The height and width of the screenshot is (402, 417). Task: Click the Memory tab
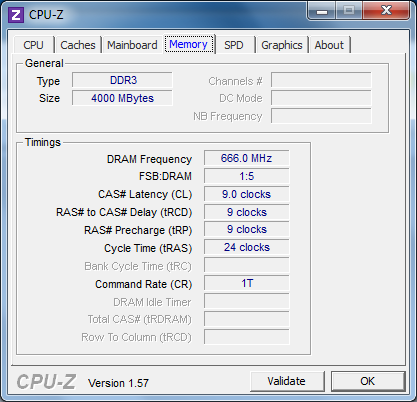click(x=189, y=44)
